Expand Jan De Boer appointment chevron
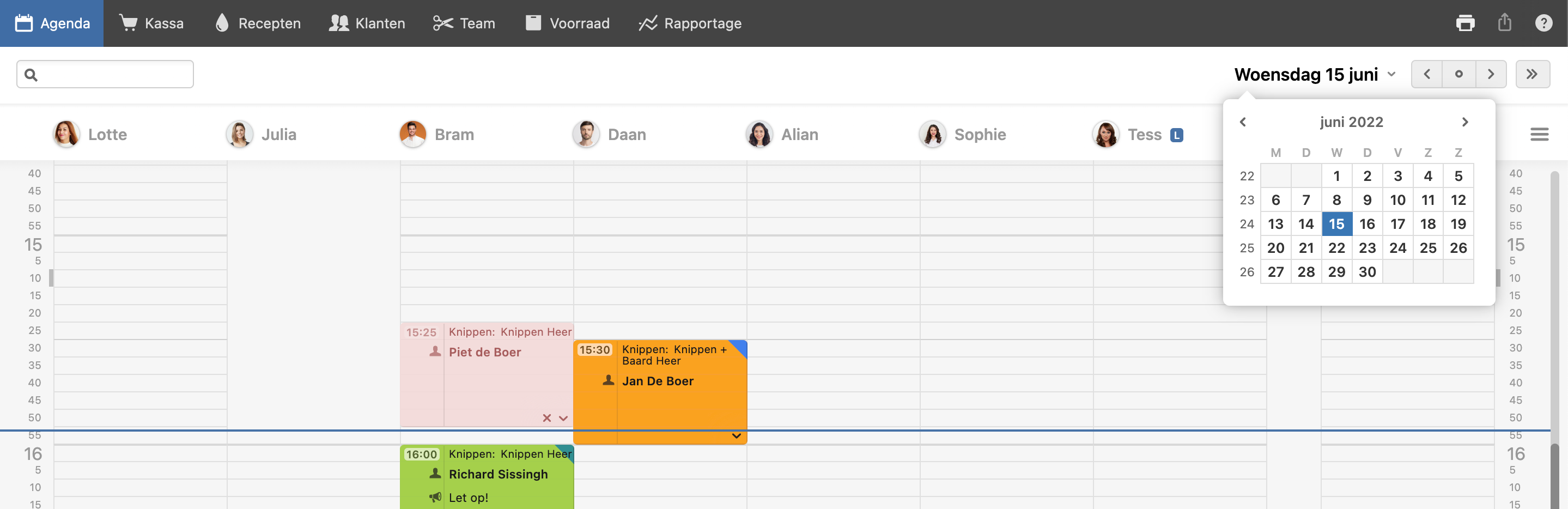This screenshot has width=1568, height=509. pos(736,436)
